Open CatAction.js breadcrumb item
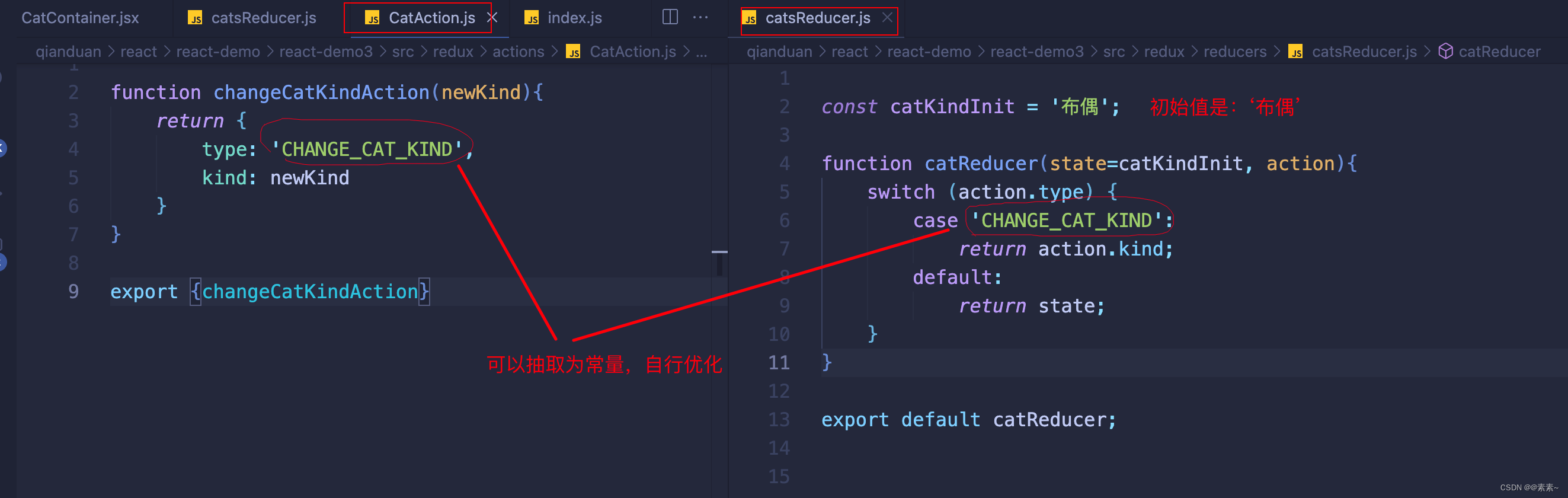 tap(632, 51)
